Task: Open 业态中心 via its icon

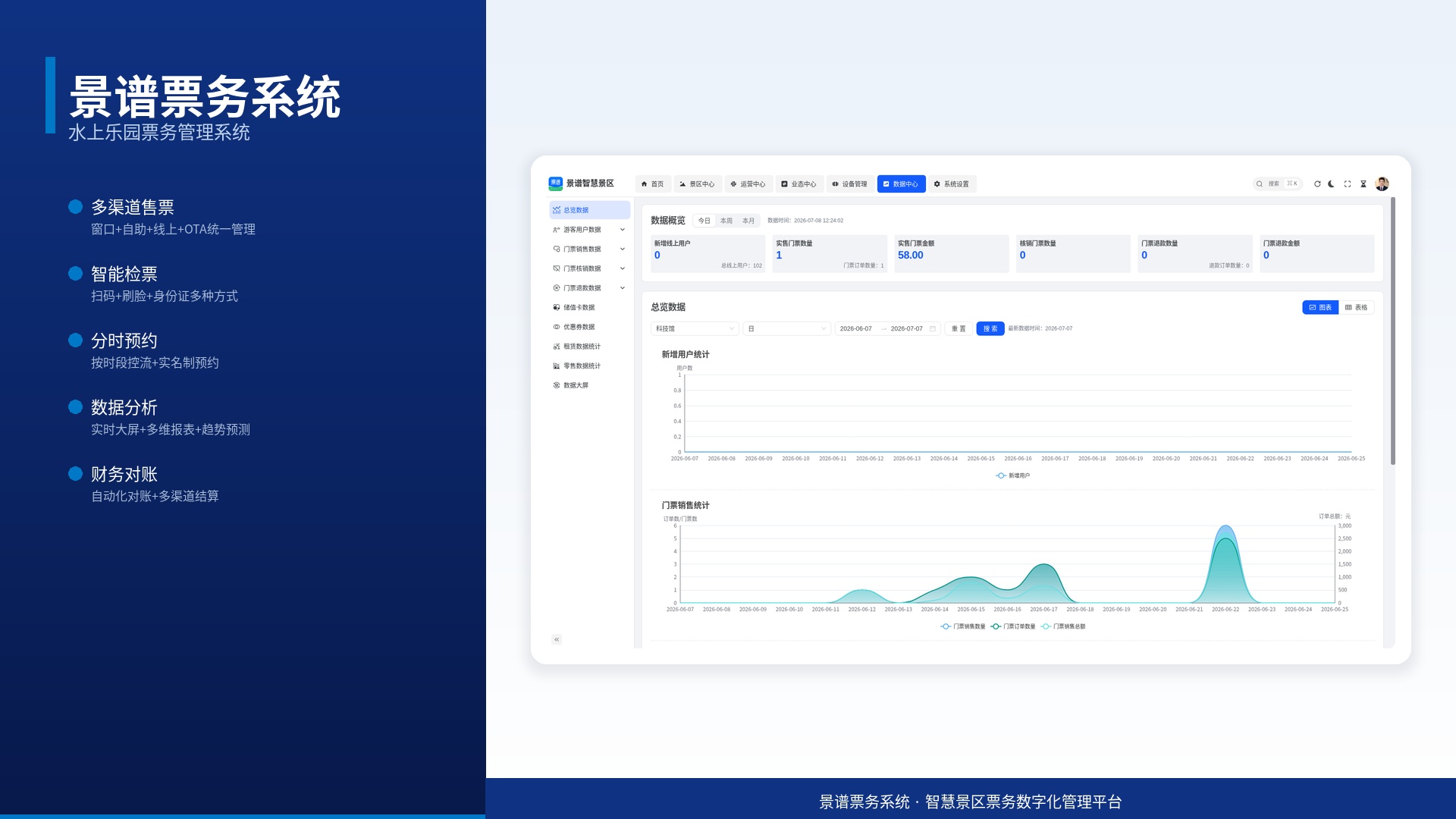Action: [x=784, y=184]
